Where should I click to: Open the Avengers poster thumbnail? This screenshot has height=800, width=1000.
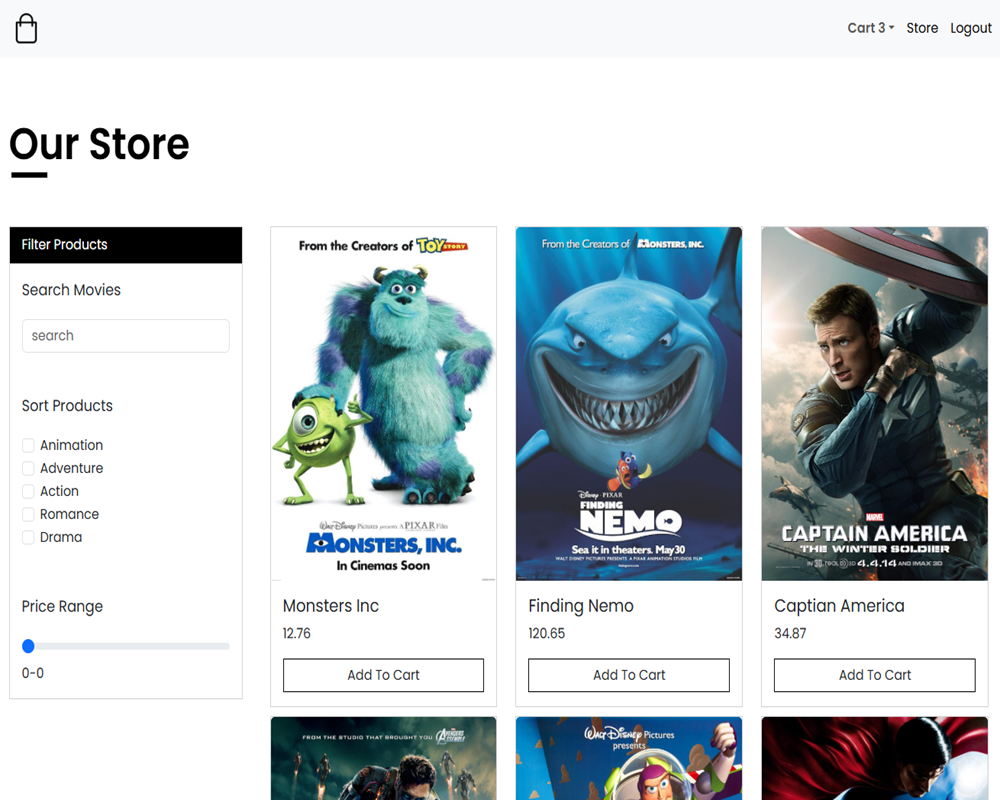[x=383, y=759]
